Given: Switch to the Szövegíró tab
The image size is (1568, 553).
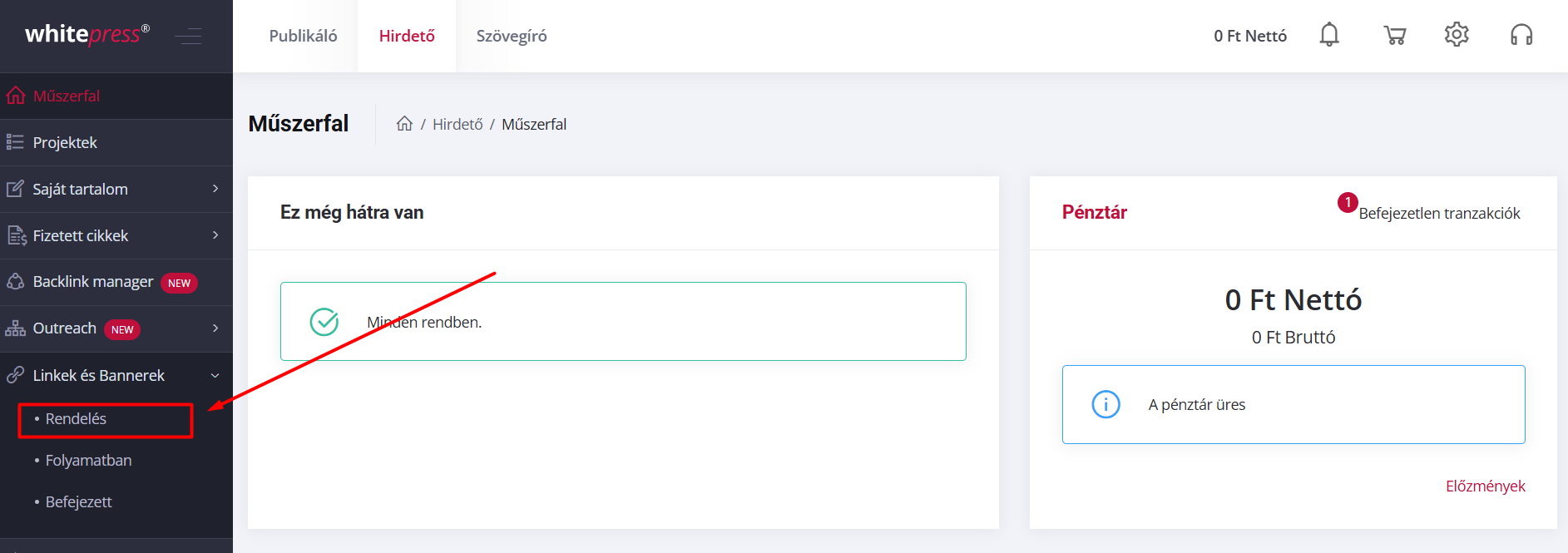Looking at the screenshot, I should pyautogui.click(x=512, y=36).
